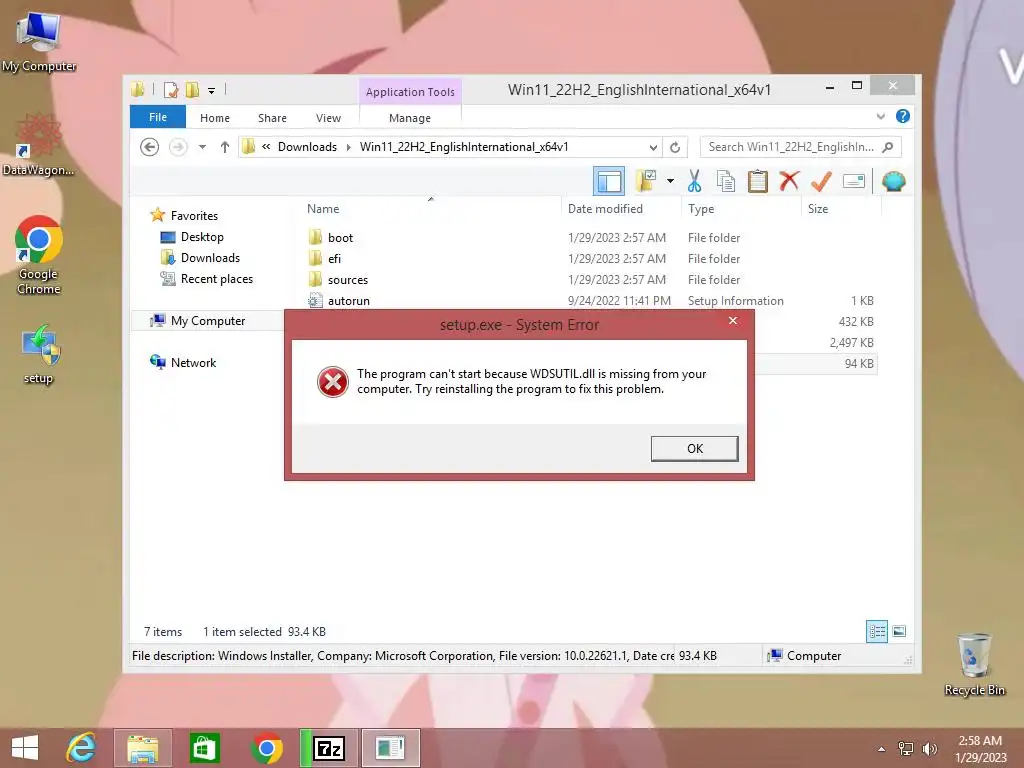Screen dimensions: 1024x768
Task: Click the volume speaker tray icon
Action: point(929,749)
